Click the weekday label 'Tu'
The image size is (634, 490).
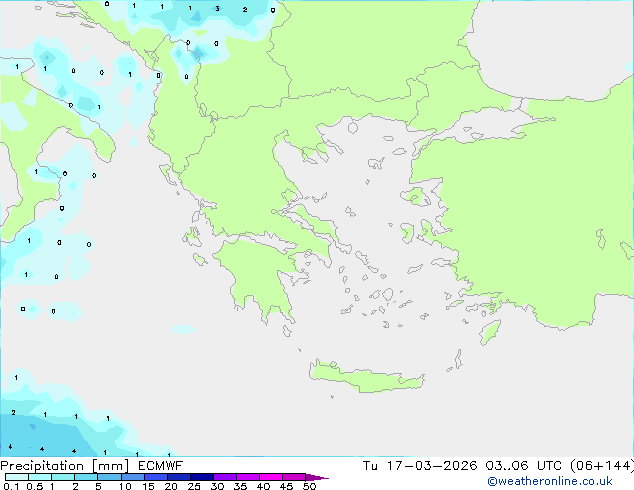[x=370, y=466]
